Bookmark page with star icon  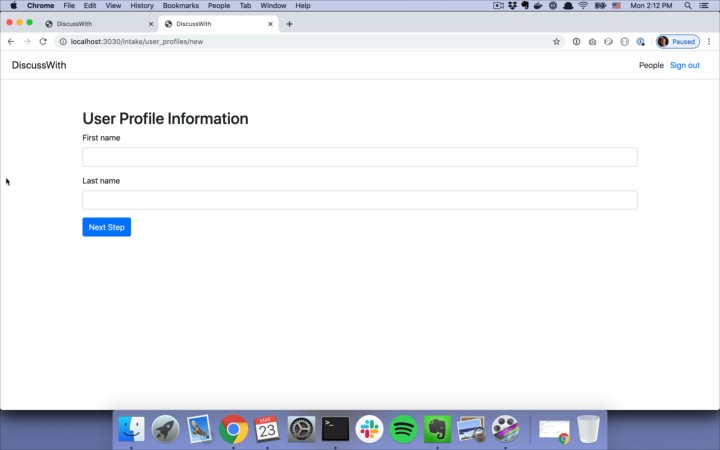[x=556, y=41]
